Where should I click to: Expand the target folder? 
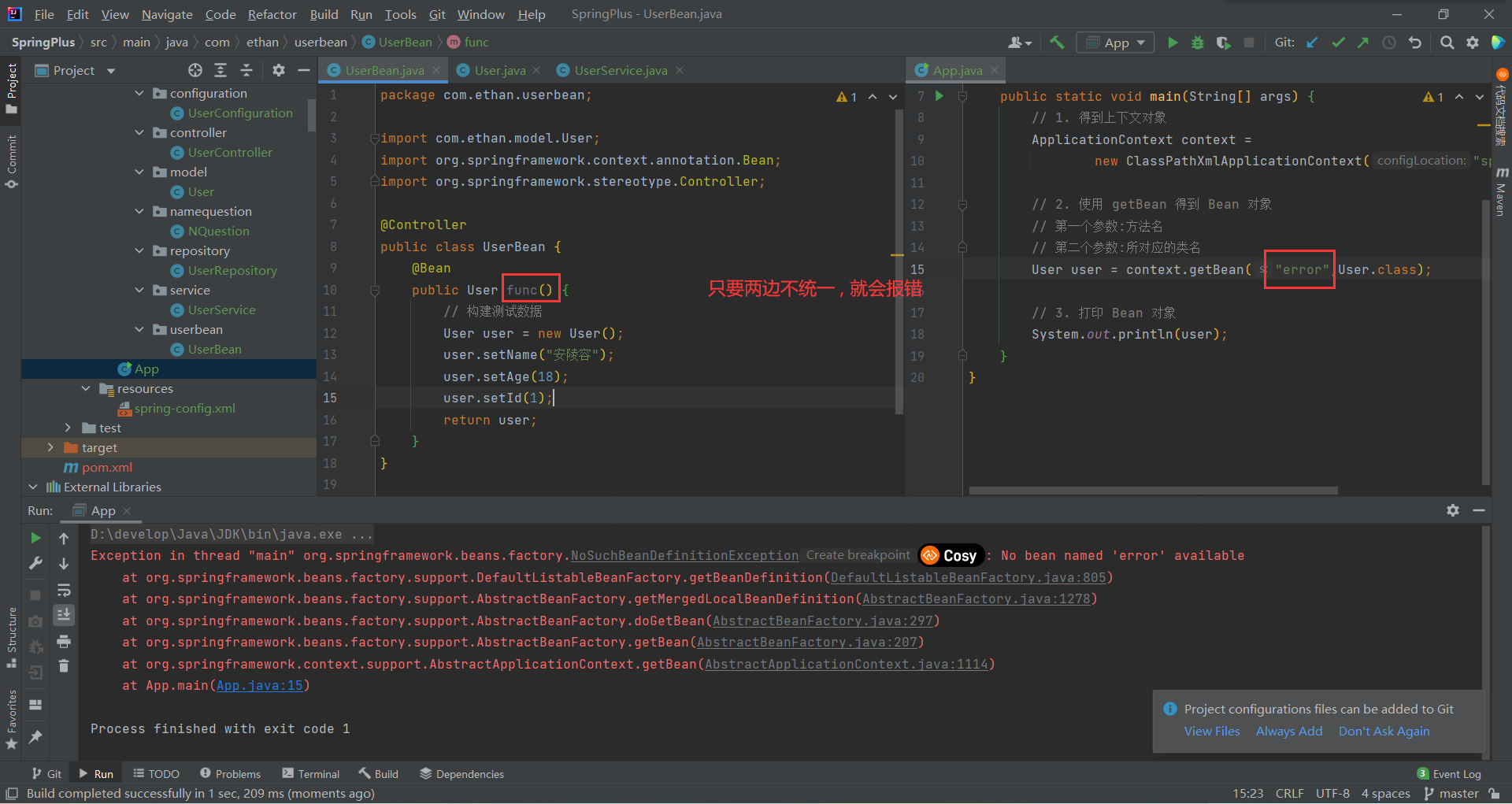(x=50, y=447)
